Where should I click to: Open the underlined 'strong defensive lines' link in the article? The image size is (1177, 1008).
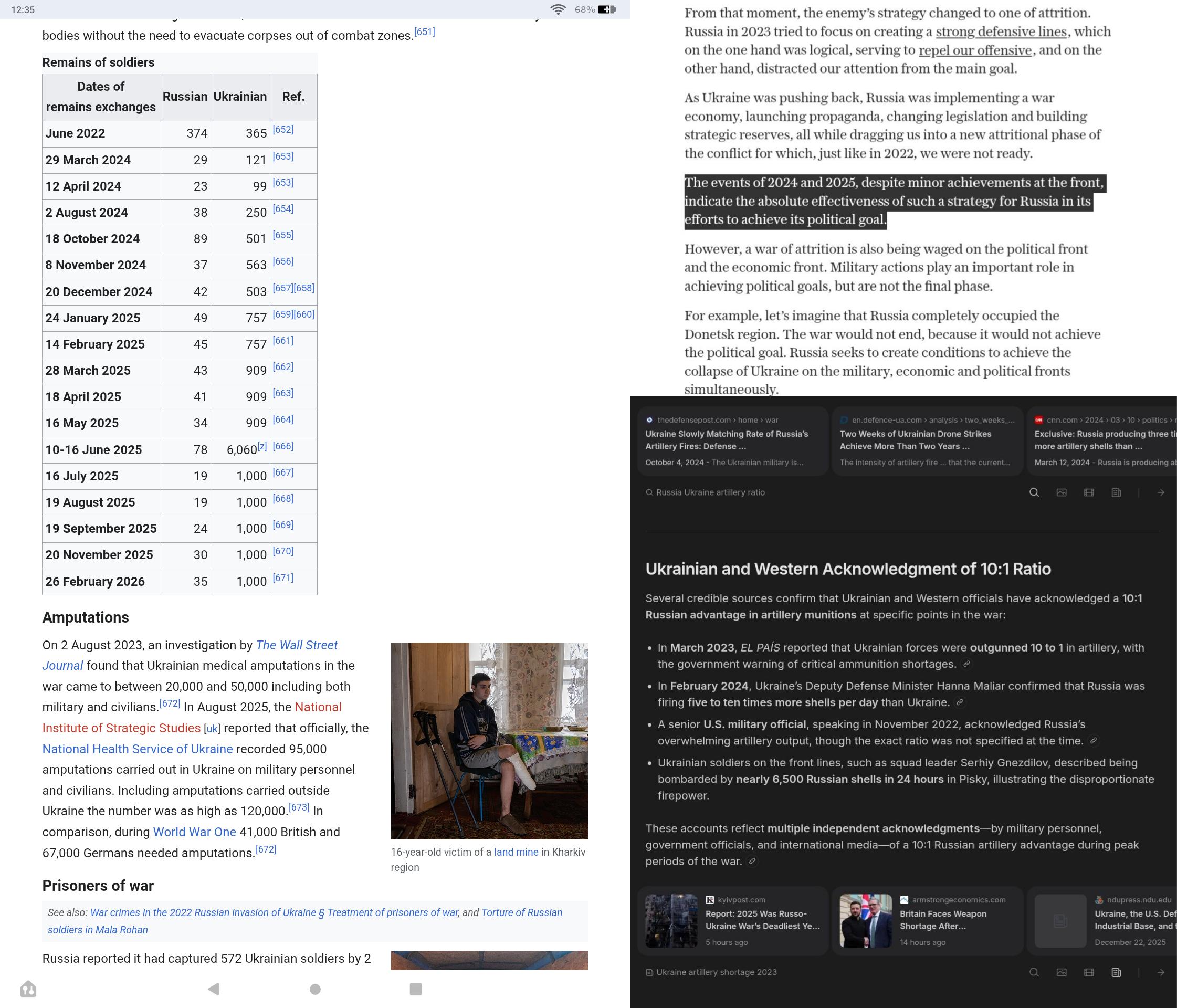[1002, 32]
